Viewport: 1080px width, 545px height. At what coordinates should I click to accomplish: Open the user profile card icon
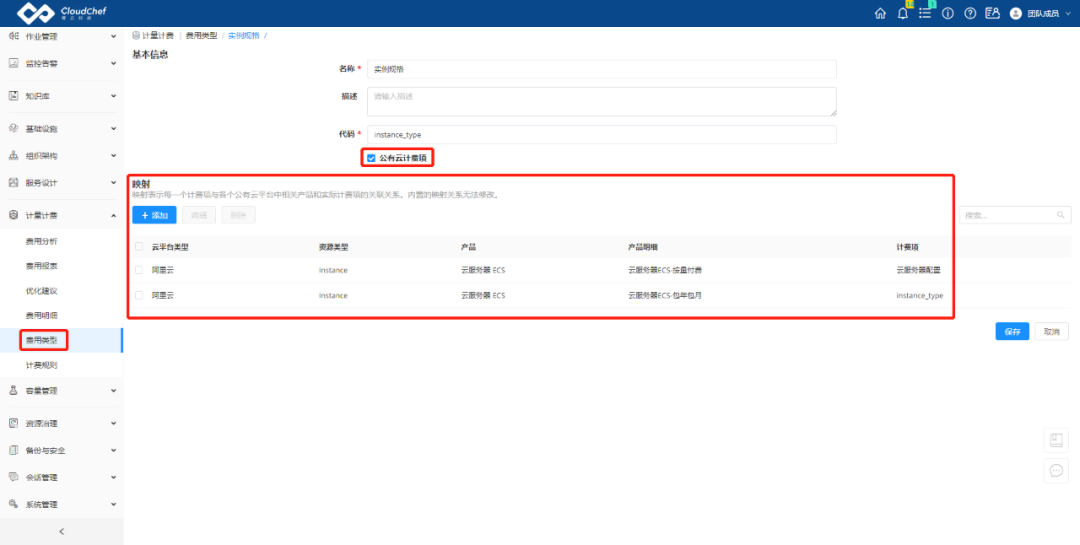pos(993,13)
